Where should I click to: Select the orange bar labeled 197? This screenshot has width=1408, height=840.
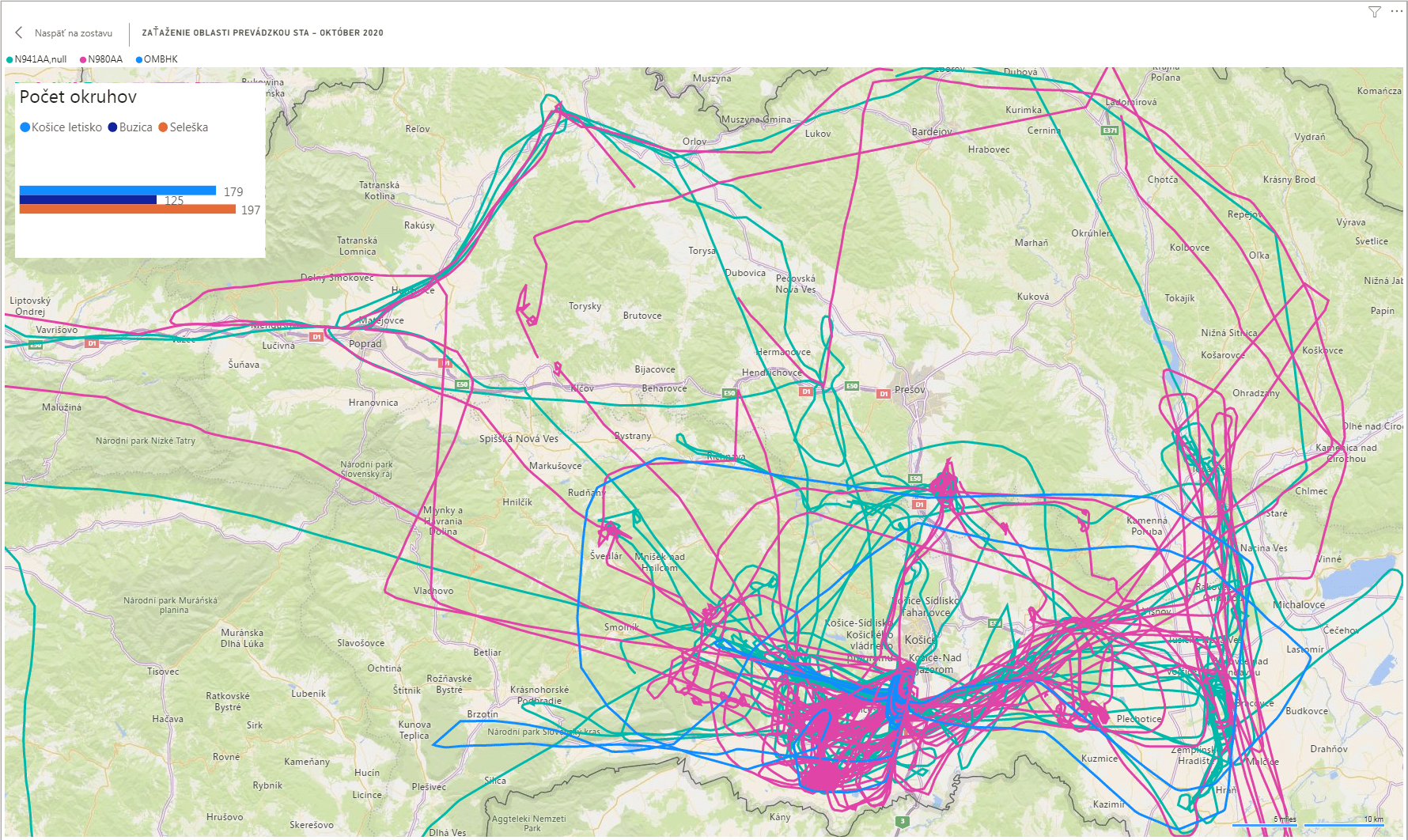pyautogui.click(x=127, y=210)
